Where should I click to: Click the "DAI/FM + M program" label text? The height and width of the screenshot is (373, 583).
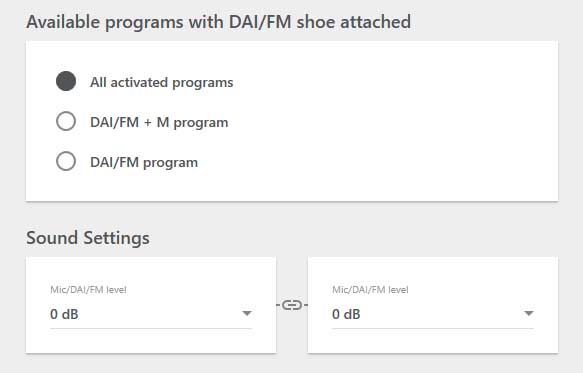pos(159,122)
